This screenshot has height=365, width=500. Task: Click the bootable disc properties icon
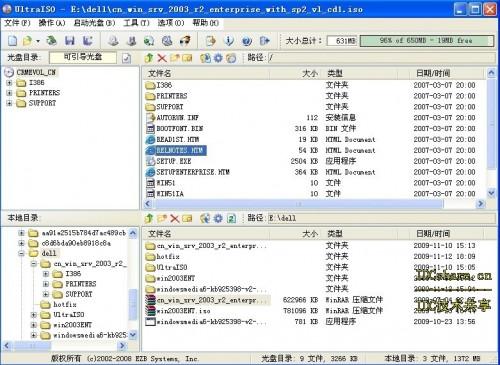coord(126,58)
